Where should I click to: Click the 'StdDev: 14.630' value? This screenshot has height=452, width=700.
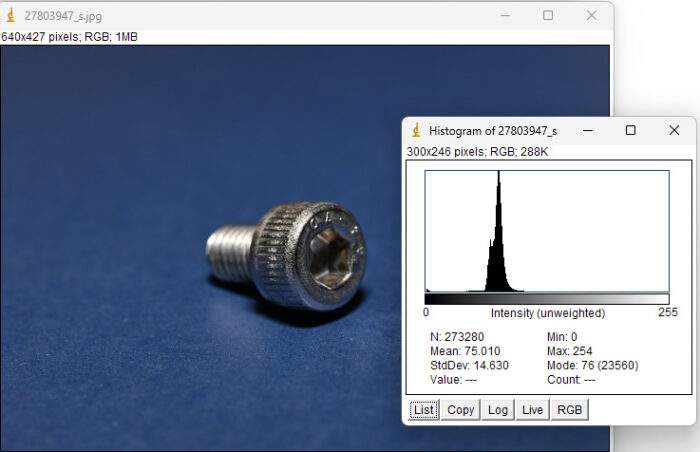pyautogui.click(x=469, y=365)
